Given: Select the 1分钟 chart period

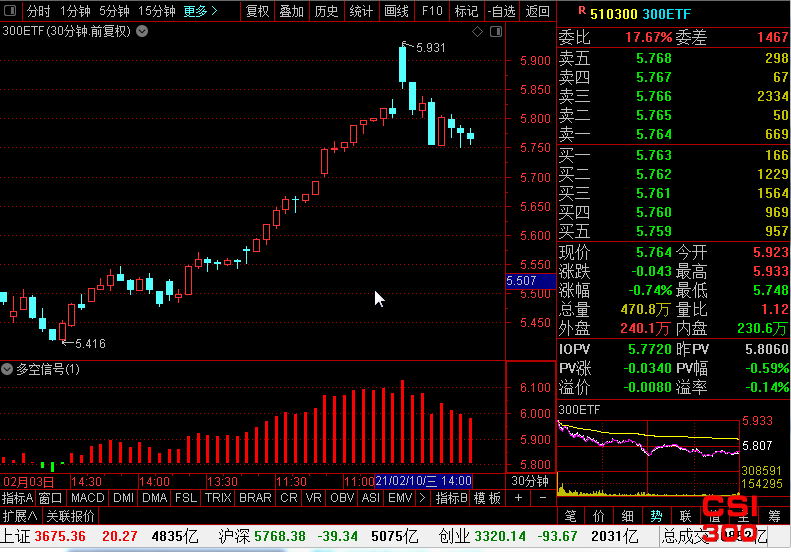Looking at the screenshot, I should point(75,11).
